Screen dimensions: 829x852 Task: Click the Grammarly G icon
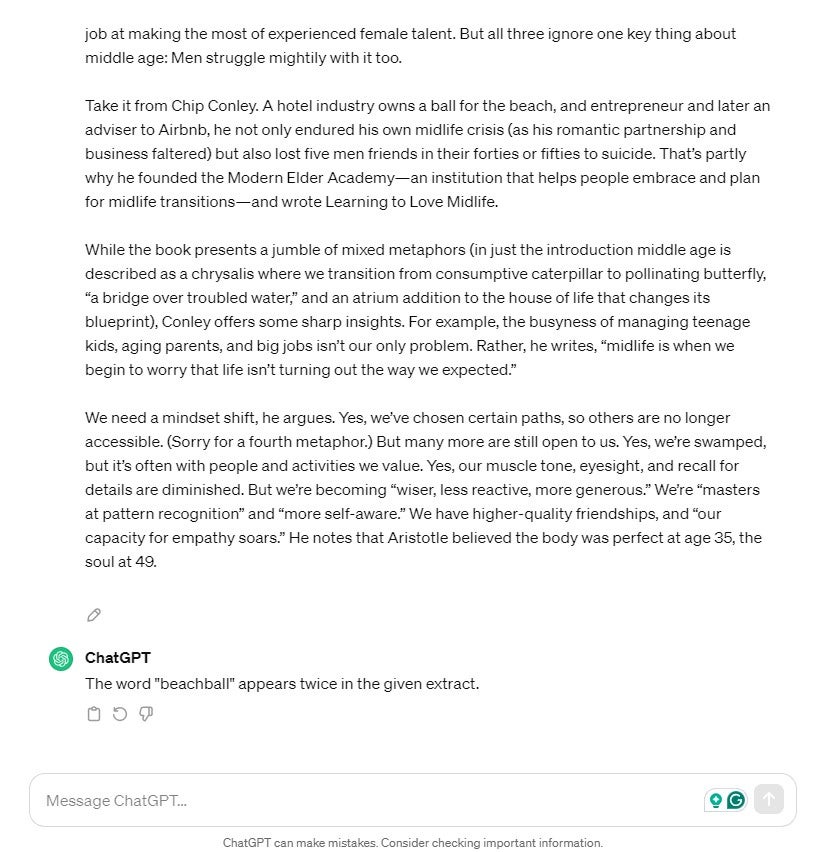(736, 800)
